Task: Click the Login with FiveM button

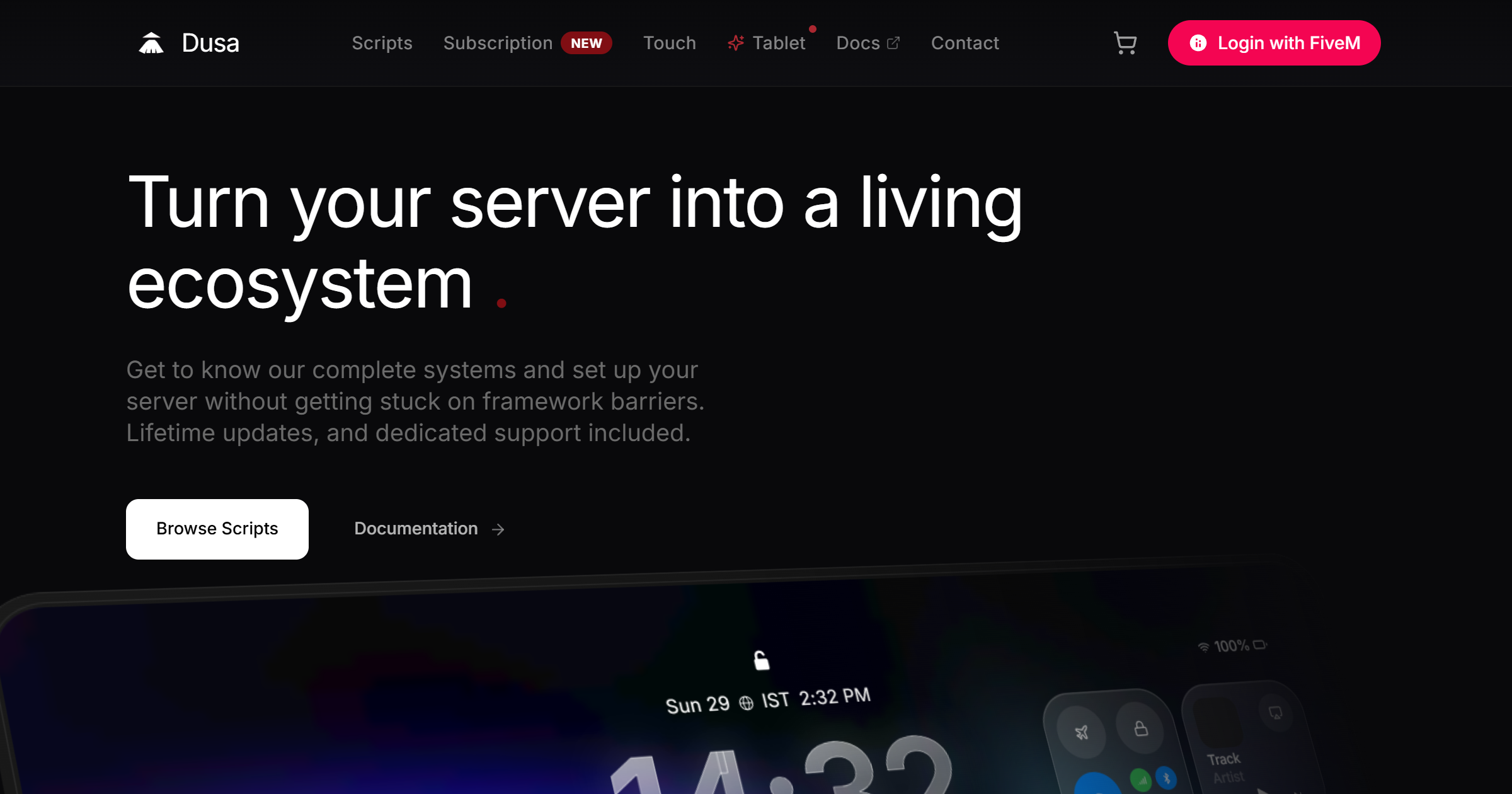Action: (x=1274, y=43)
